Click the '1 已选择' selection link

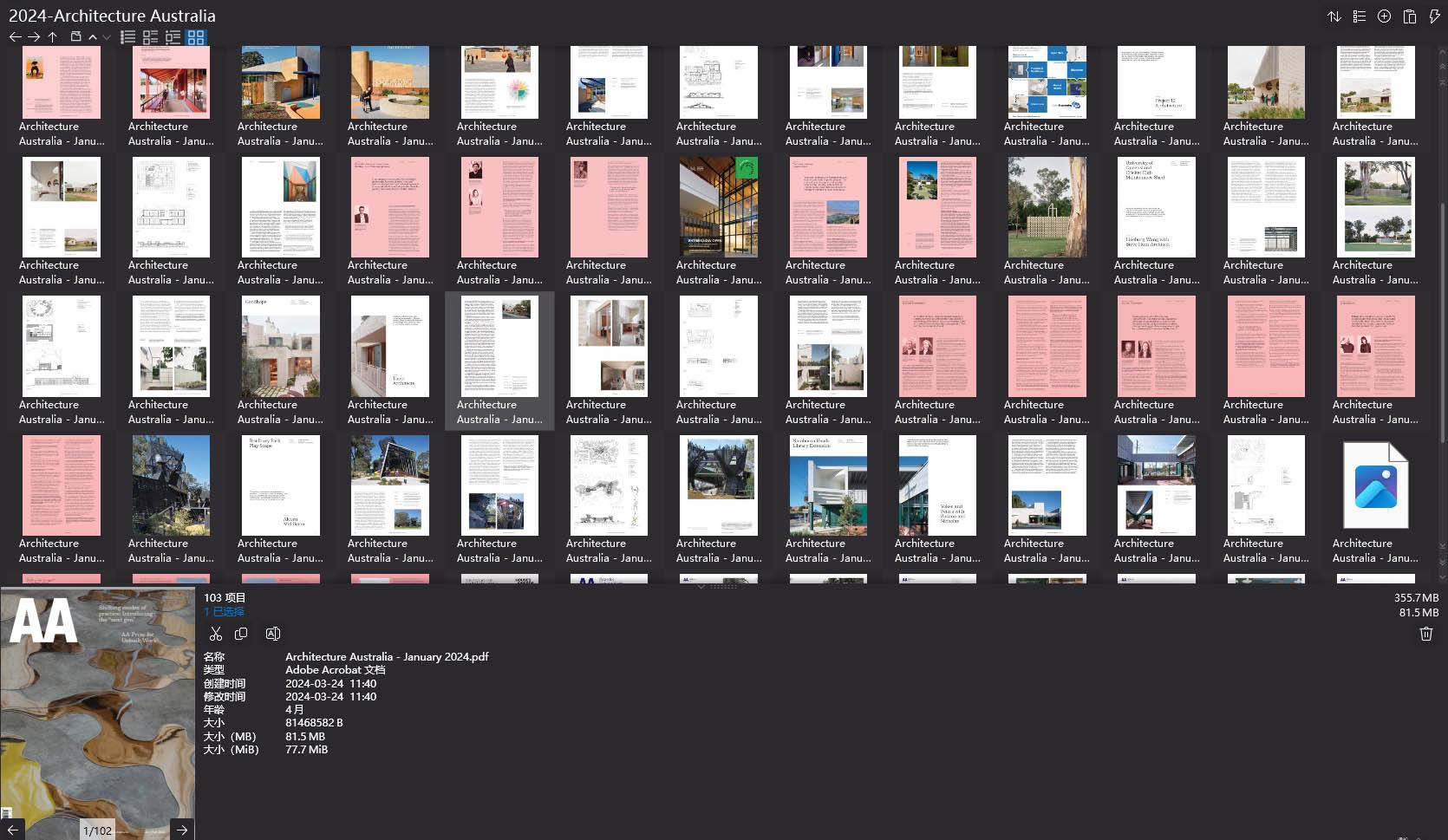224,611
